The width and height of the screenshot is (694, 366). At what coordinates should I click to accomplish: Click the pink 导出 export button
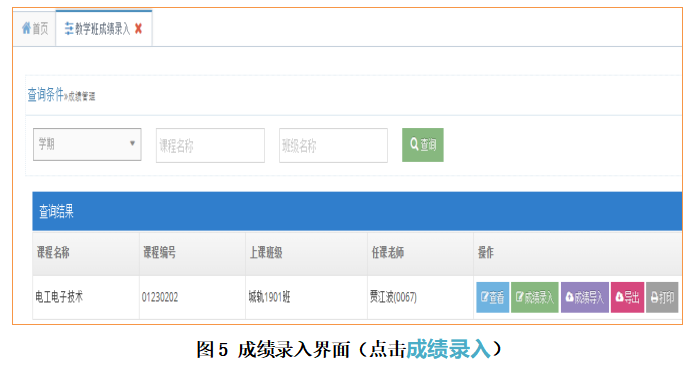pyautogui.click(x=627, y=297)
